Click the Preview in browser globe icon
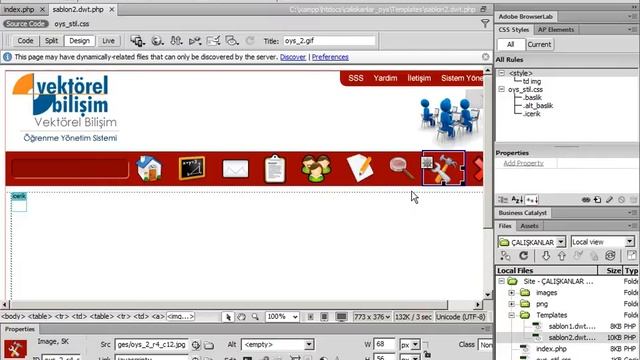640x360 pixels. pos(157,41)
